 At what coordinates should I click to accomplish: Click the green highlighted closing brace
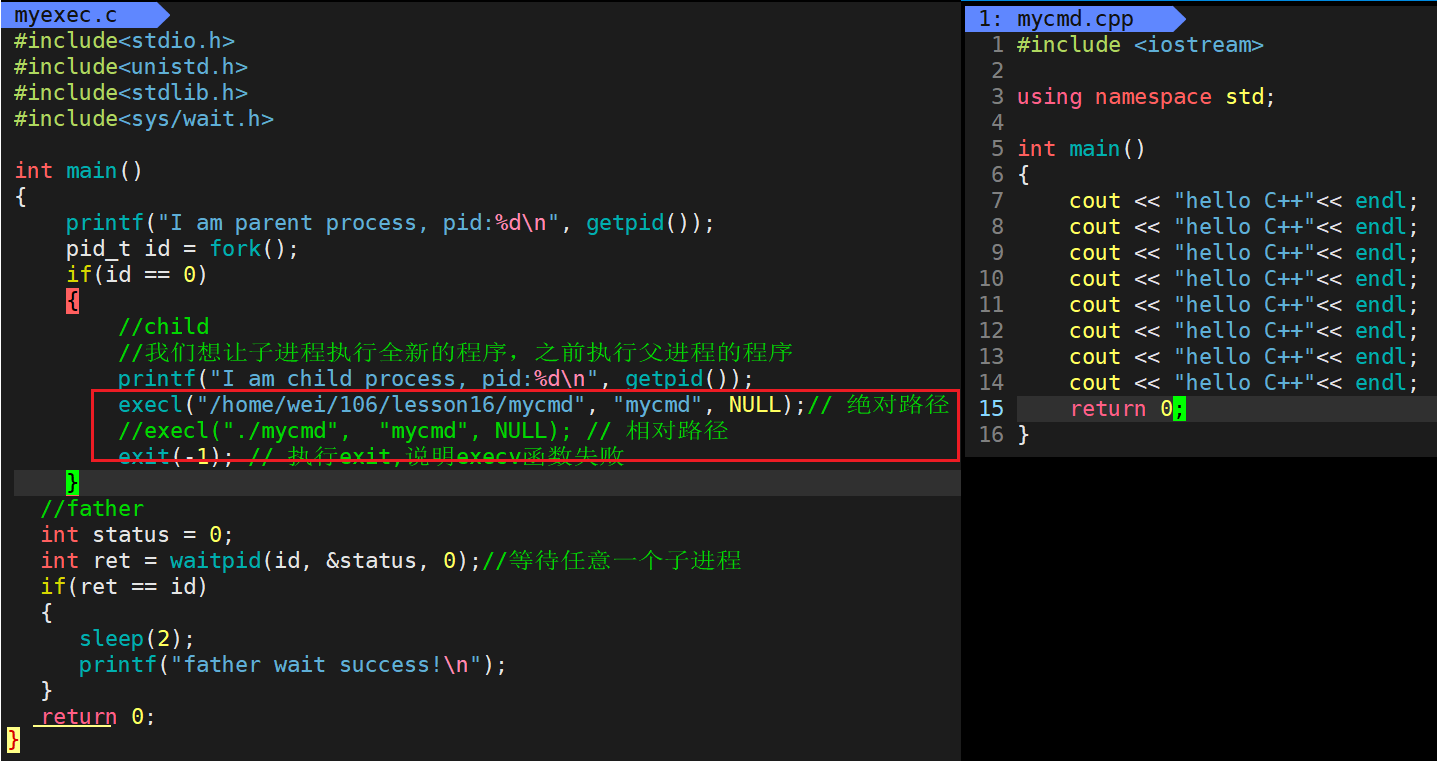72,483
